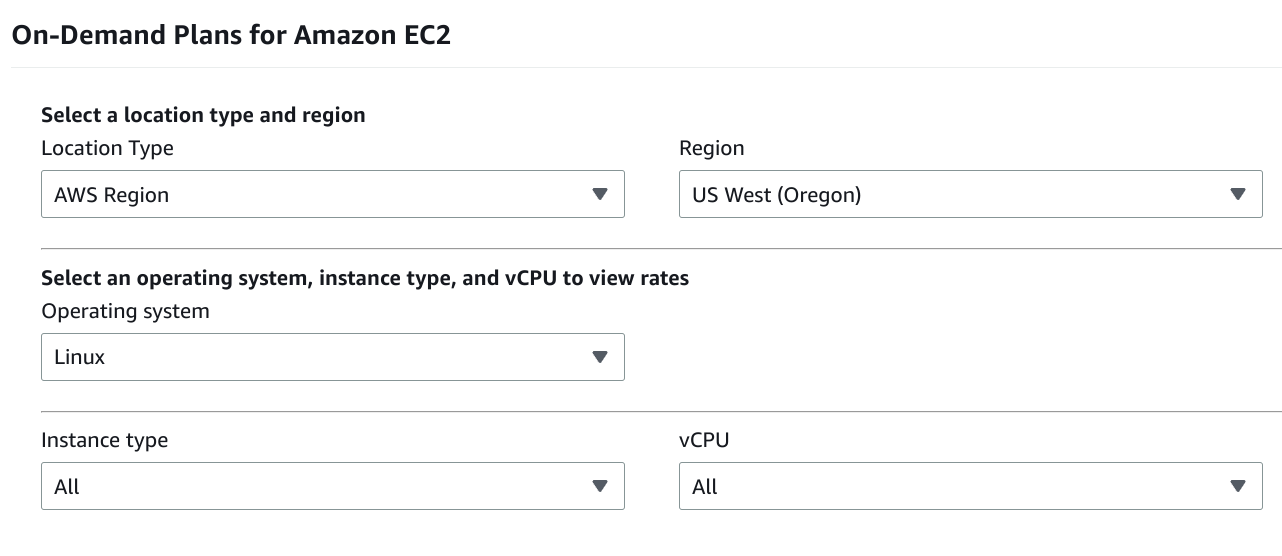Click the Location Type dropdown arrow icon

600,194
